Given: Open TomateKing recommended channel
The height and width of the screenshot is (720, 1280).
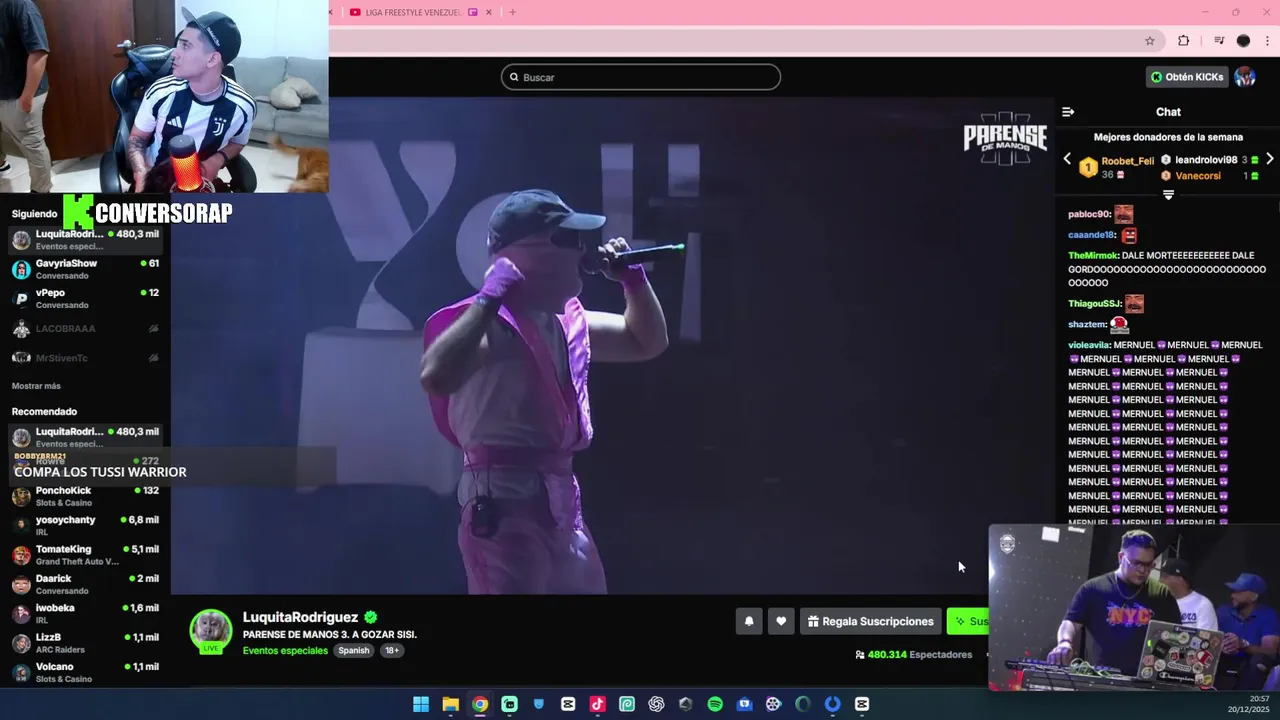Looking at the screenshot, I should click(x=85, y=555).
